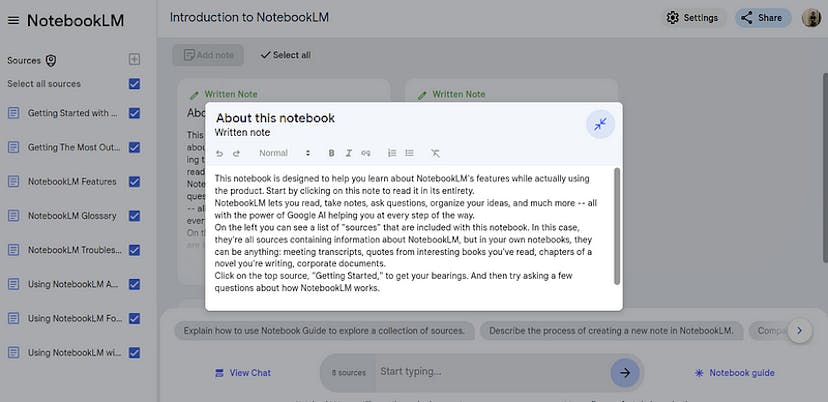828x402 pixels.
Task: Apply numbered list formatting
Action: click(x=392, y=153)
